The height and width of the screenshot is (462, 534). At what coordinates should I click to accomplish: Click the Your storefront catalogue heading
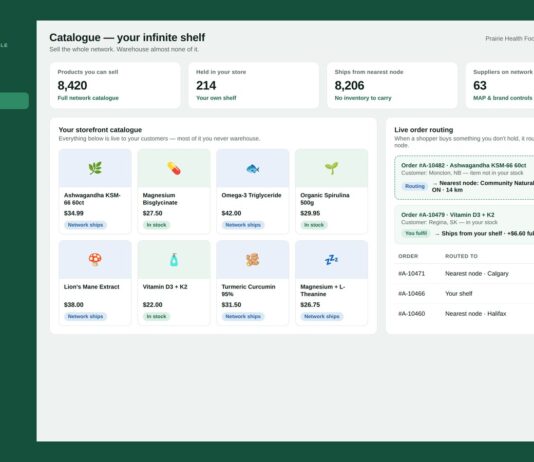(100, 130)
